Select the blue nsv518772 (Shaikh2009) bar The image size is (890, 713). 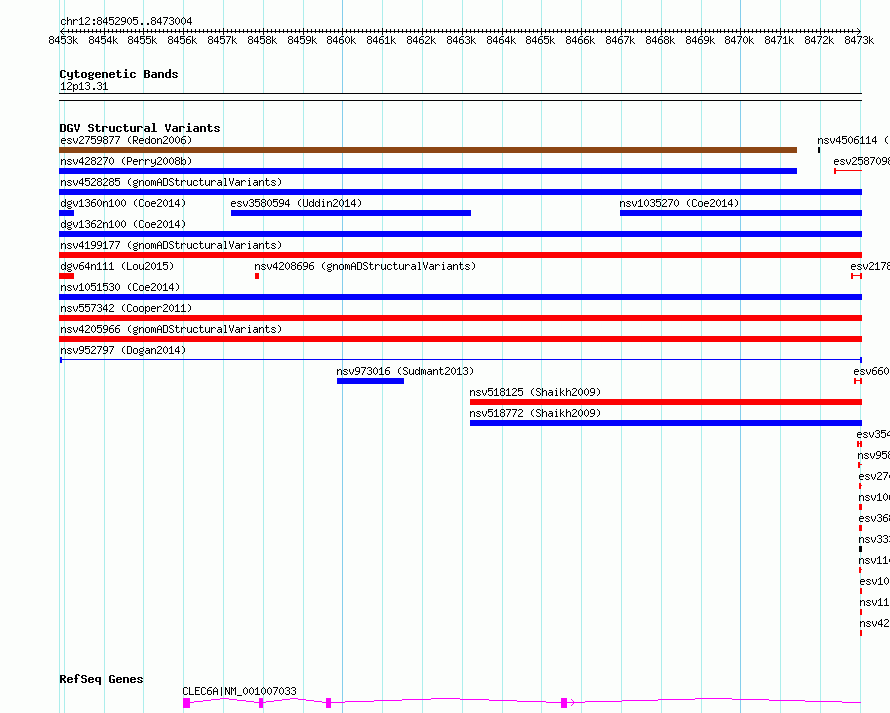[x=665, y=423]
